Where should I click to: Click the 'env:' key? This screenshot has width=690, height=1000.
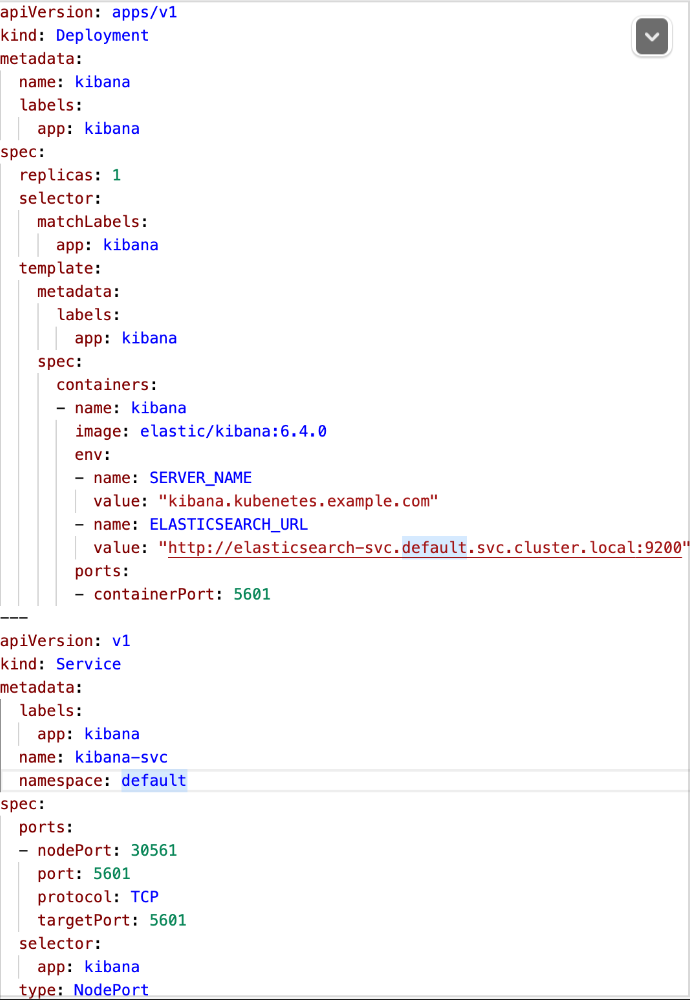pyautogui.click(x=93, y=455)
